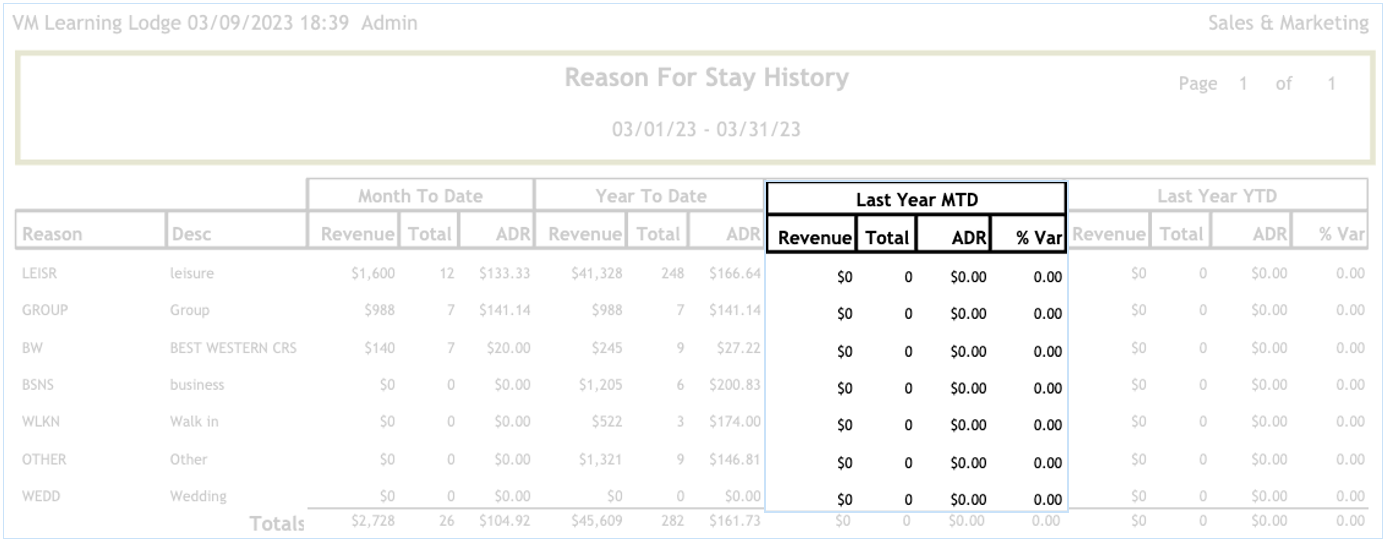The width and height of the screenshot is (1387, 541).
Task: Click Revenue header under Last Year MTD
Action: 814,237
